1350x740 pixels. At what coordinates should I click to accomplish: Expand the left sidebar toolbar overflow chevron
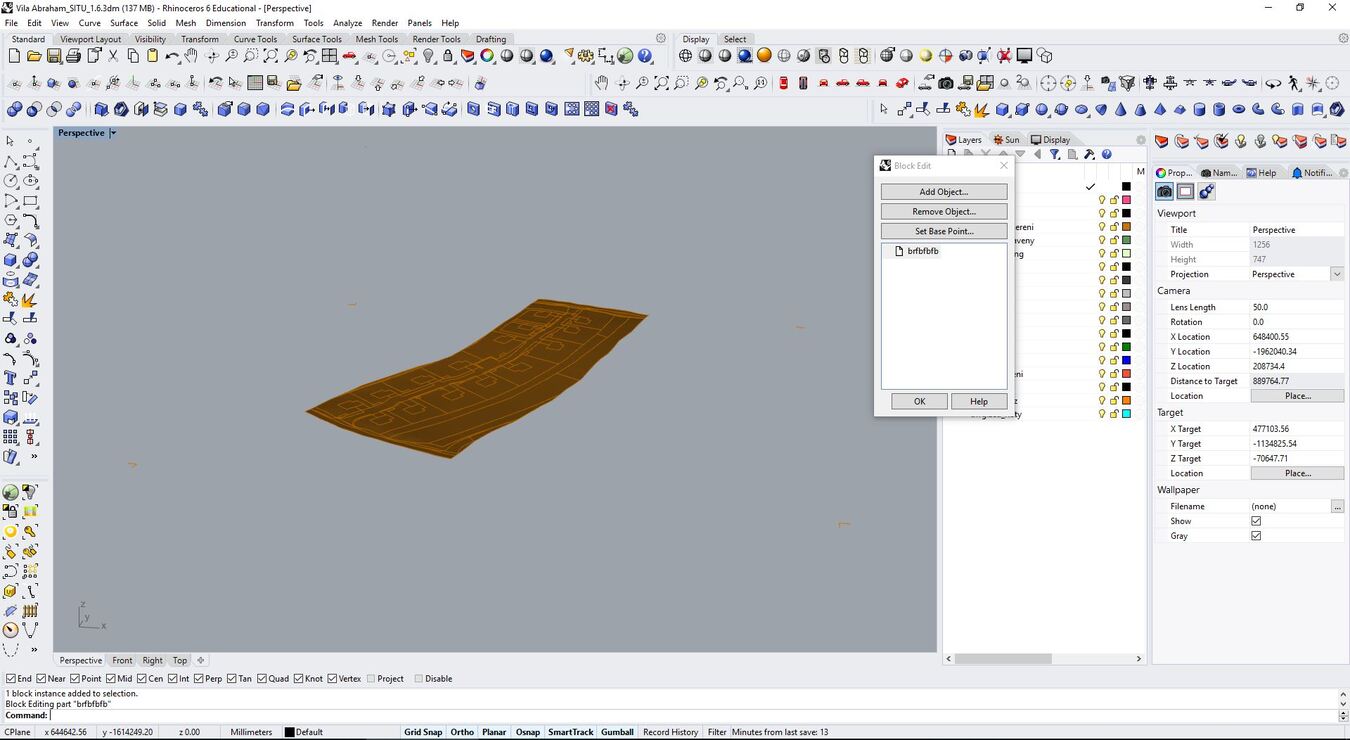33,456
